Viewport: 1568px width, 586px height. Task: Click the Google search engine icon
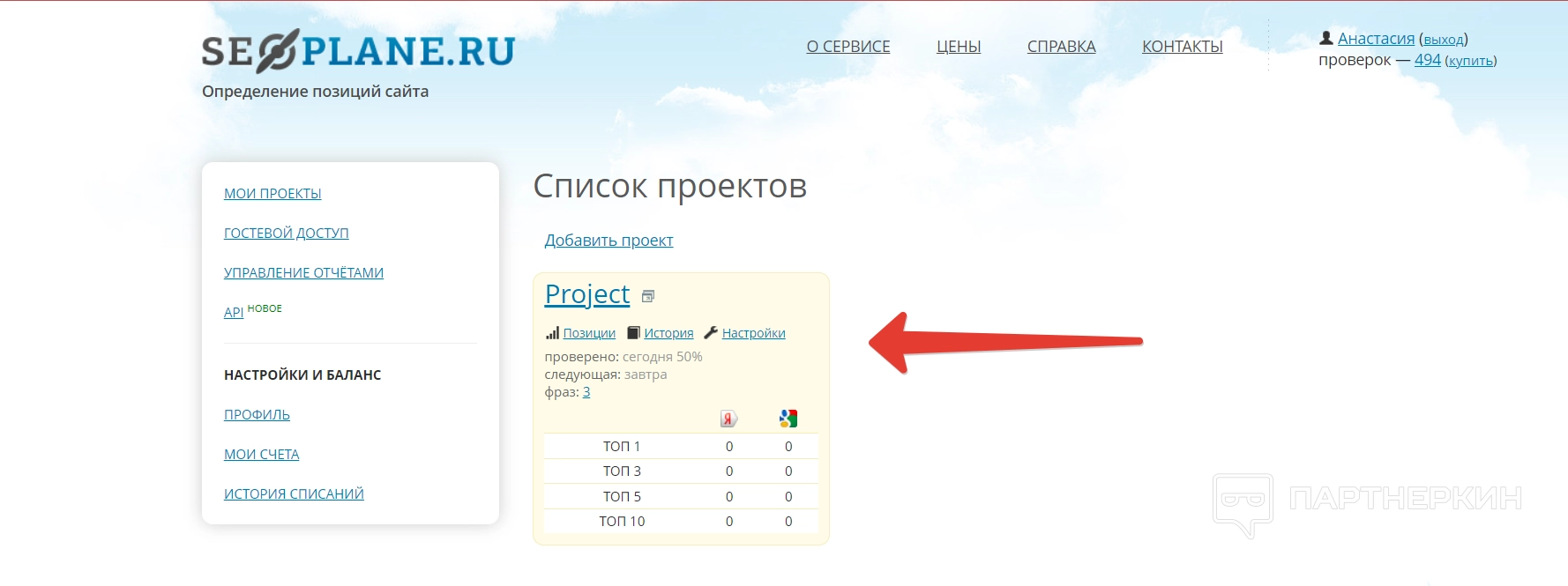click(x=788, y=419)
